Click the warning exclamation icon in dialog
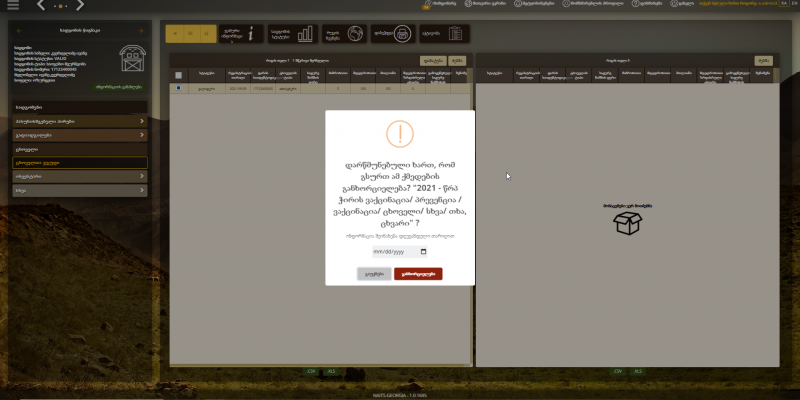Viewport: 800px width, 400px height. point(399,134)
